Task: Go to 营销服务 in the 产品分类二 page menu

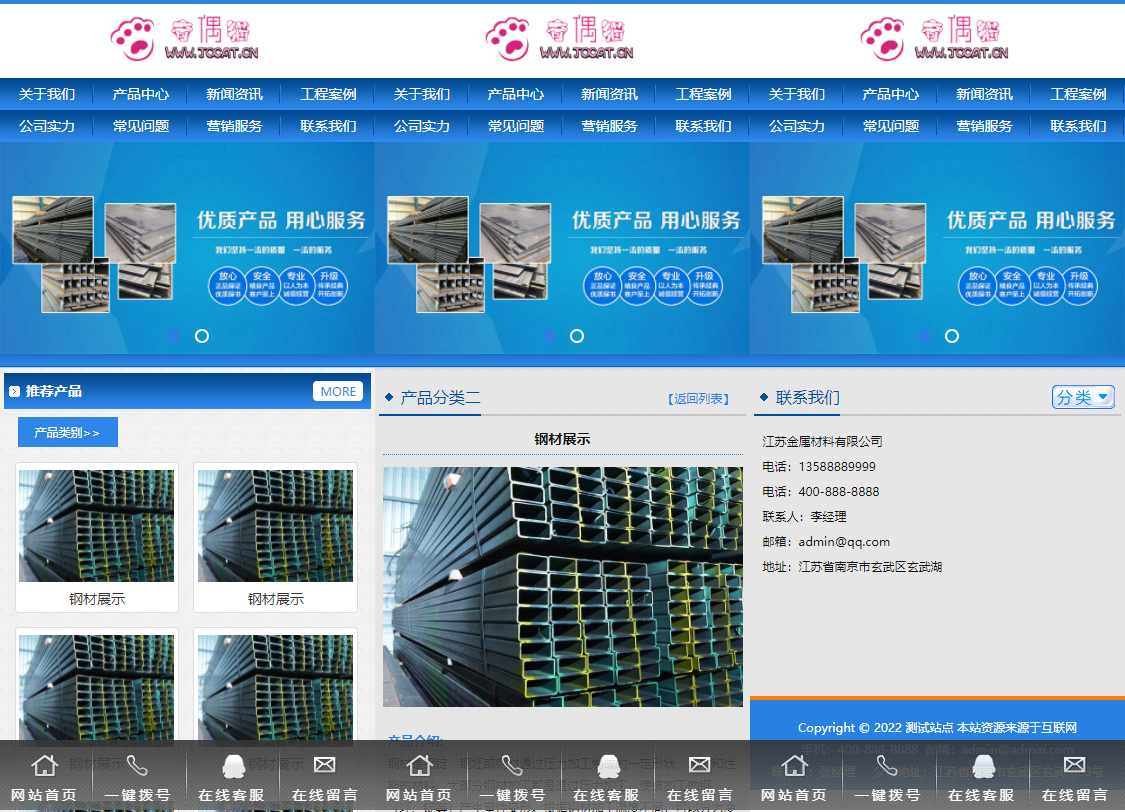Action: pos(609,126)
